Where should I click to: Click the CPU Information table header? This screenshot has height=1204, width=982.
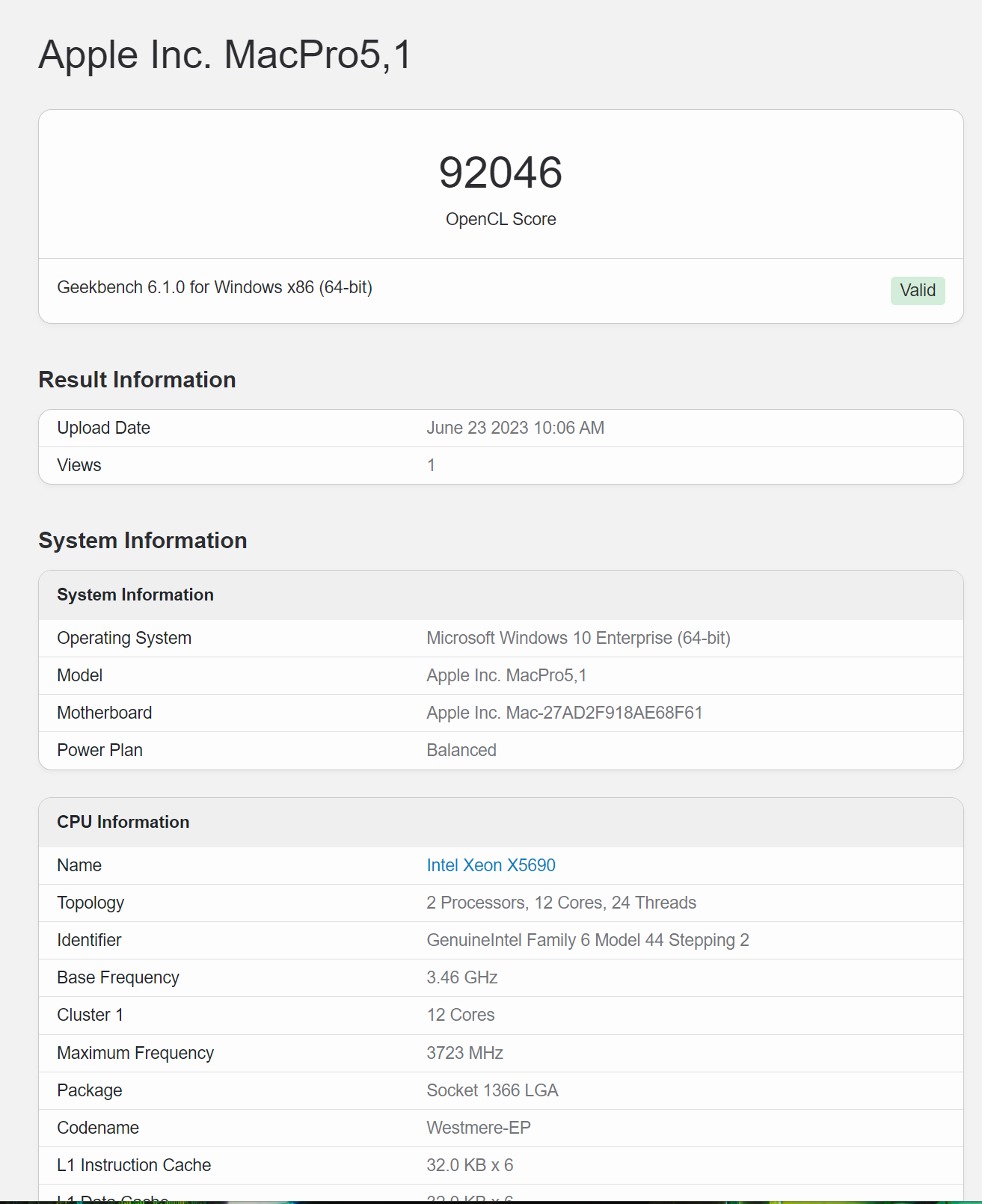pyautogui.click(x=123, y=822)
